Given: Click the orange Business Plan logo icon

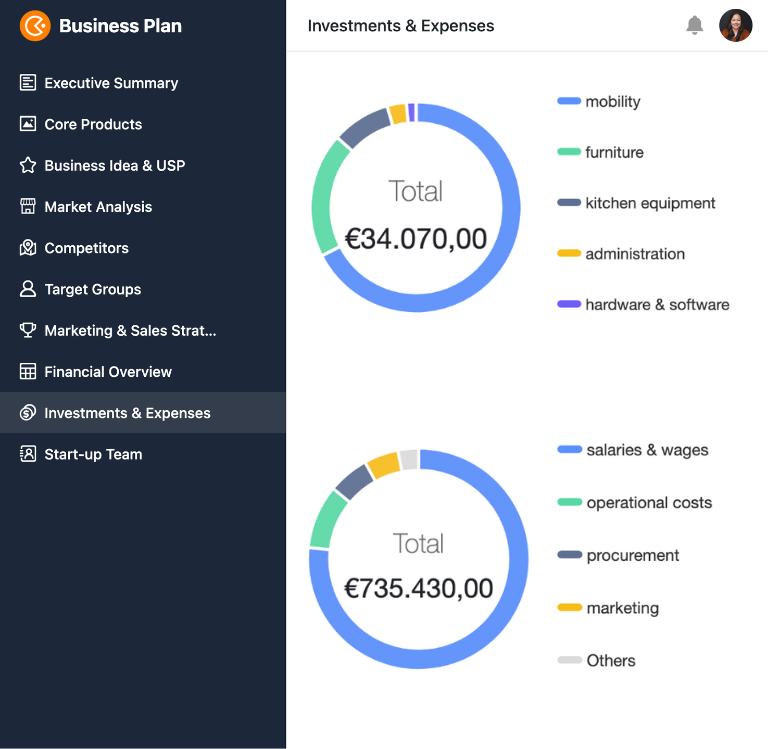Looking at the screenshot, I should (35, 25).
